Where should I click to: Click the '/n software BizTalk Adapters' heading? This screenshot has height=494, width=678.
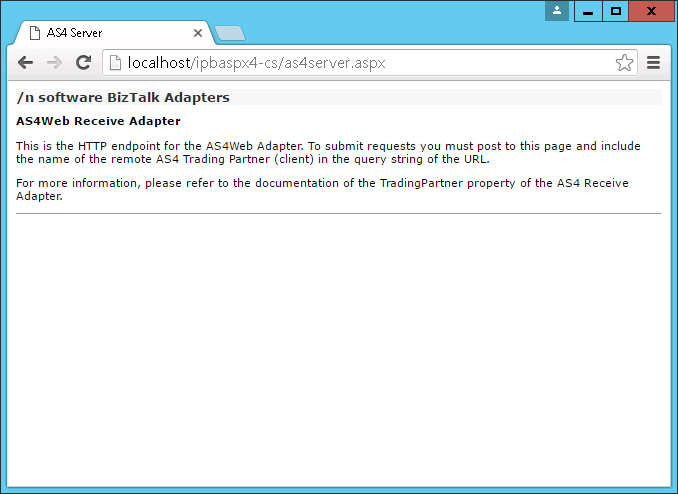pyautogui.click(x=123, y=97)
